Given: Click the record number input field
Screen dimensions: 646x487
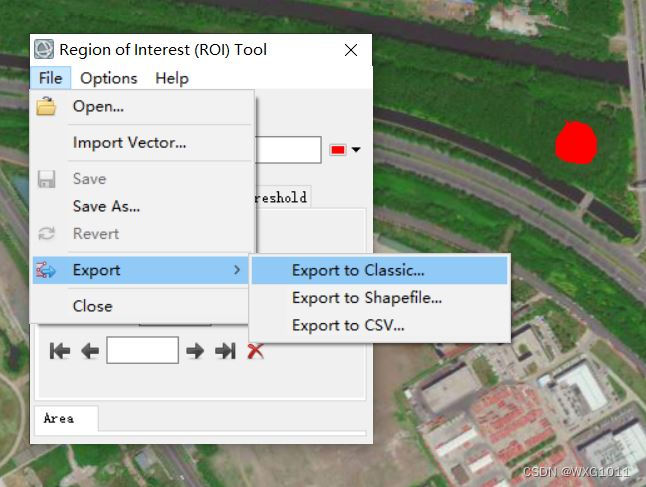Looking at the screenshot, I should coord(142,350).
